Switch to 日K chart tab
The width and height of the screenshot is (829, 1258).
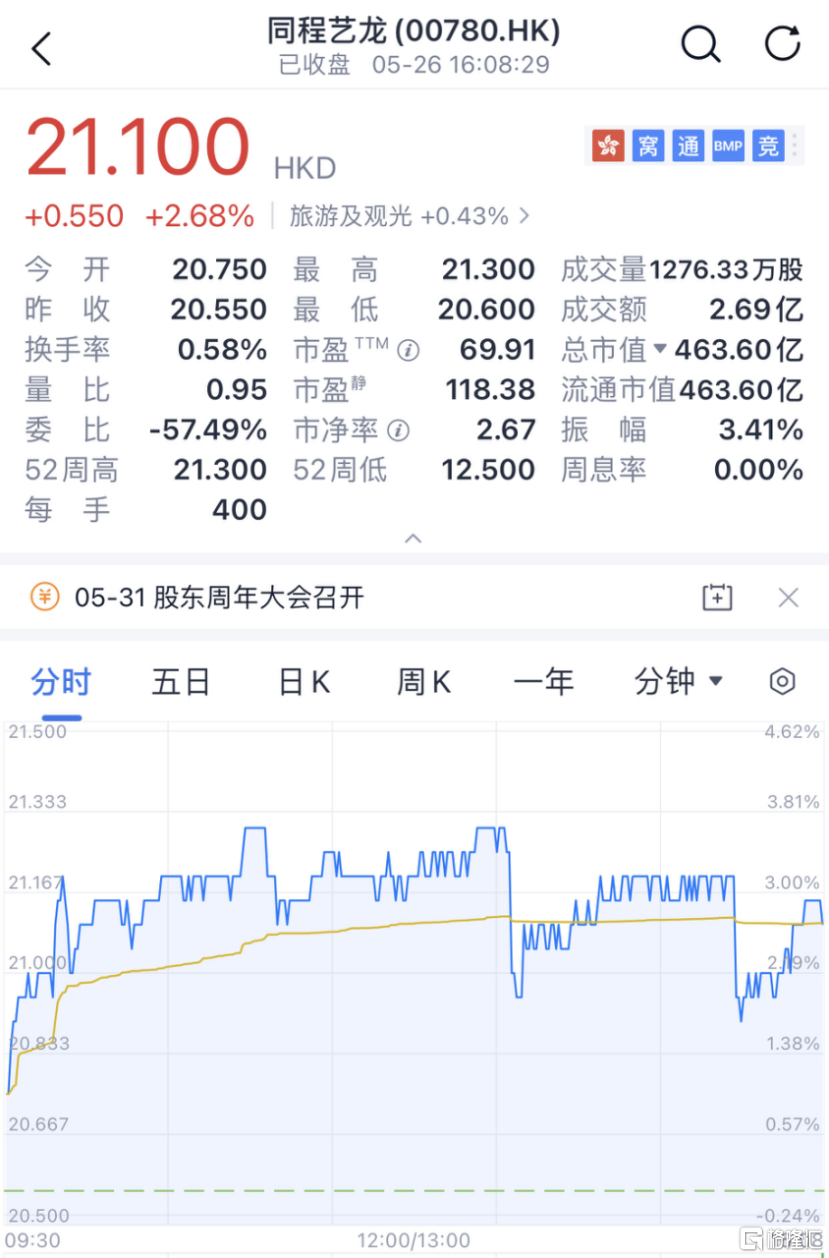click(x=304, y=682)
